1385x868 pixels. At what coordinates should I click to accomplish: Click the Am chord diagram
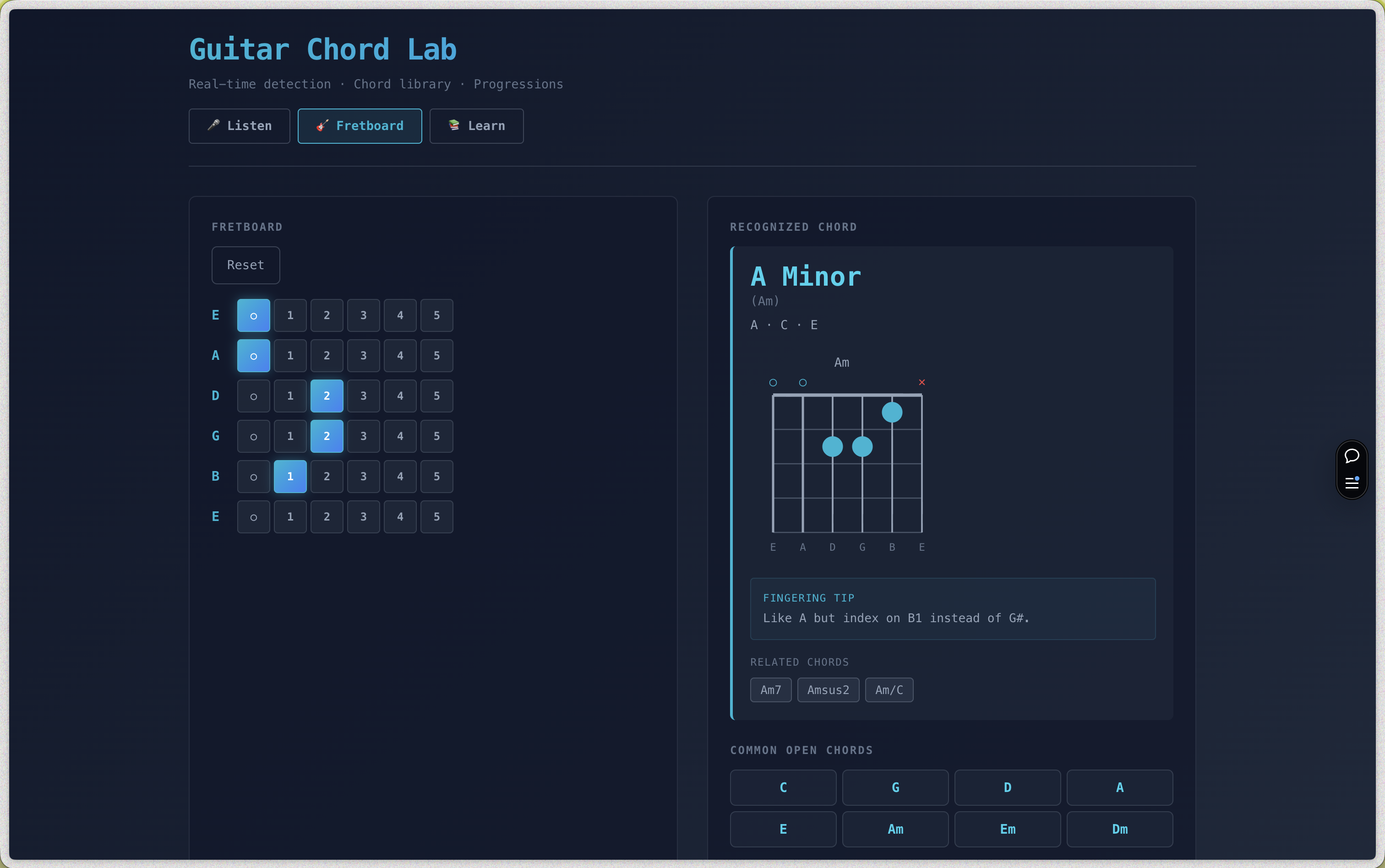(848, 455)
